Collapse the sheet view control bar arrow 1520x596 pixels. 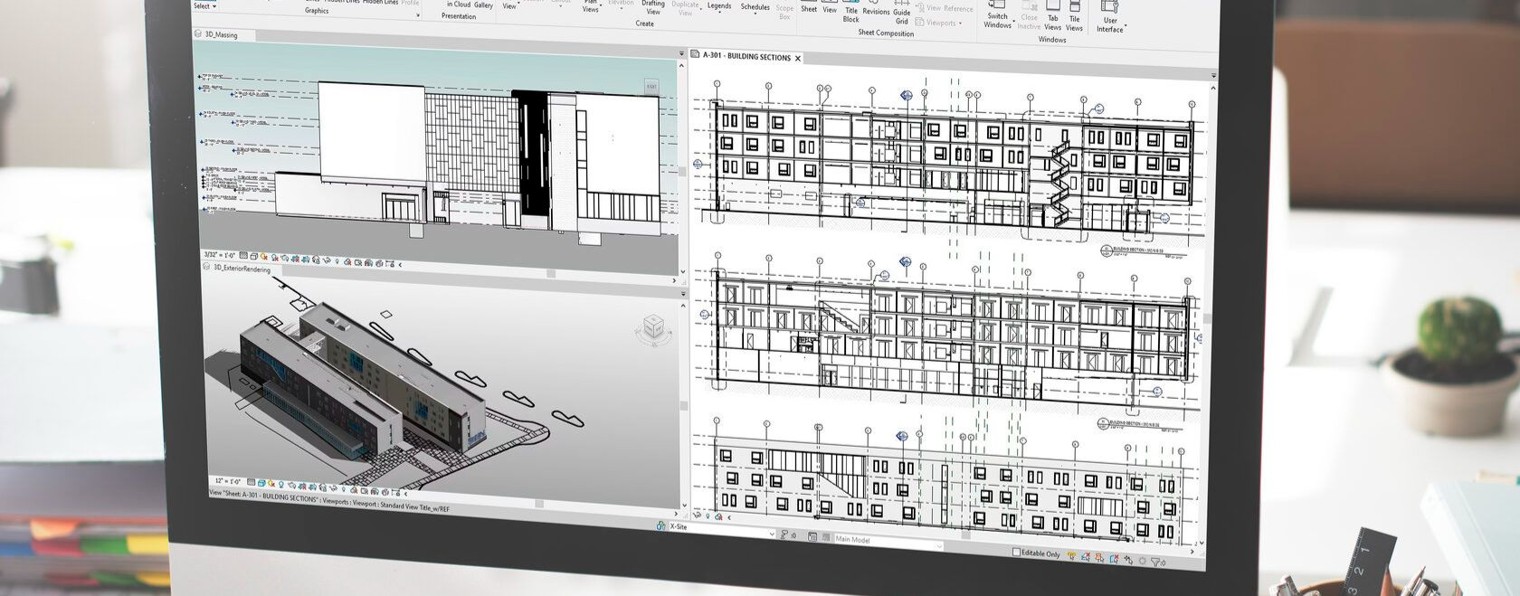[x=730, y=517]
